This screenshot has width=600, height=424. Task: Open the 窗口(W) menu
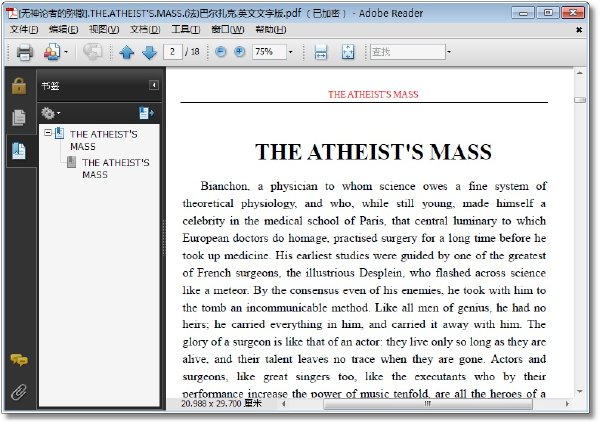(x=228, y=29)
